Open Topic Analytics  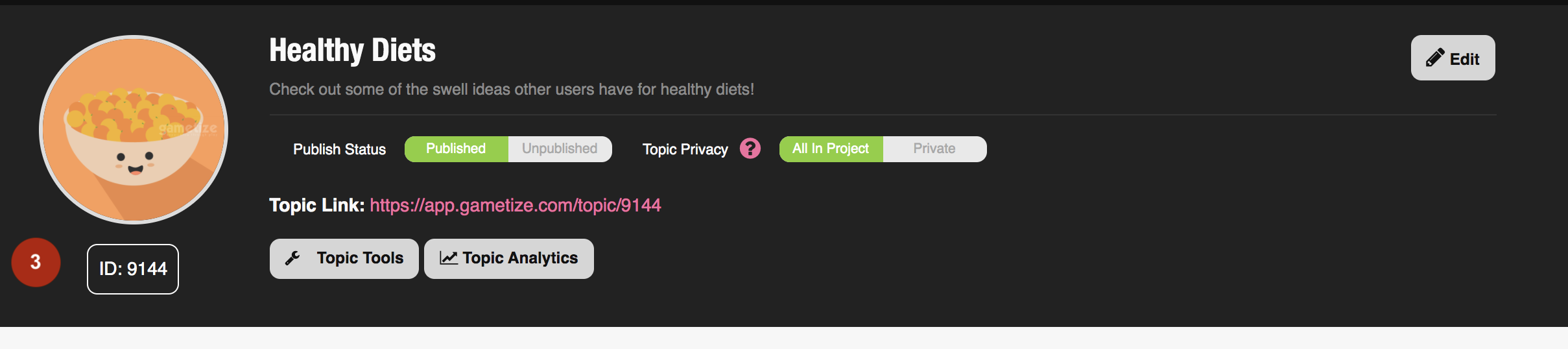click(x=509, y=259)
